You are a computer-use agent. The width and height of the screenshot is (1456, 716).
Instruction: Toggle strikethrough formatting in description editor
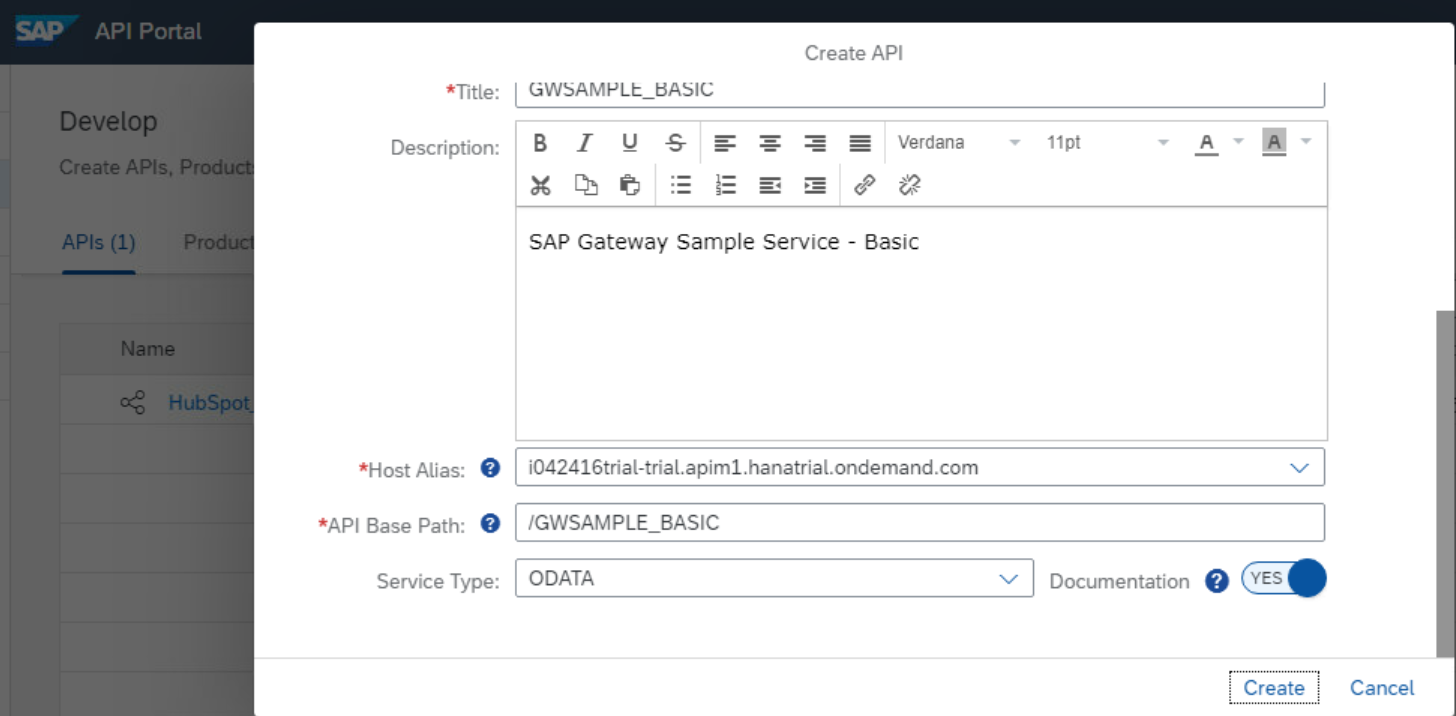click(675, 143)
